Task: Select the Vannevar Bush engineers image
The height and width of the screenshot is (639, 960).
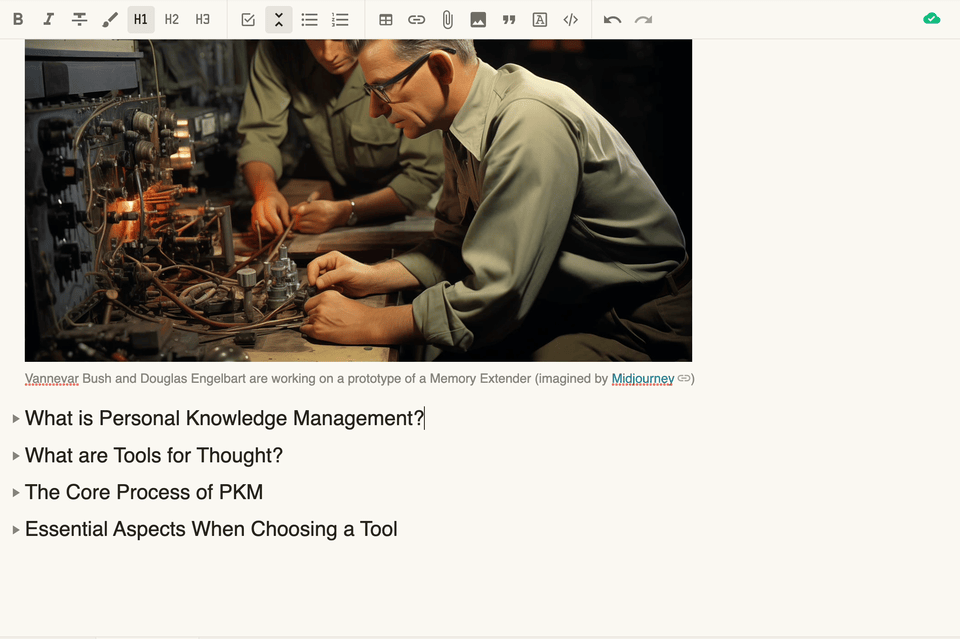Action: [x=358, y=200]
